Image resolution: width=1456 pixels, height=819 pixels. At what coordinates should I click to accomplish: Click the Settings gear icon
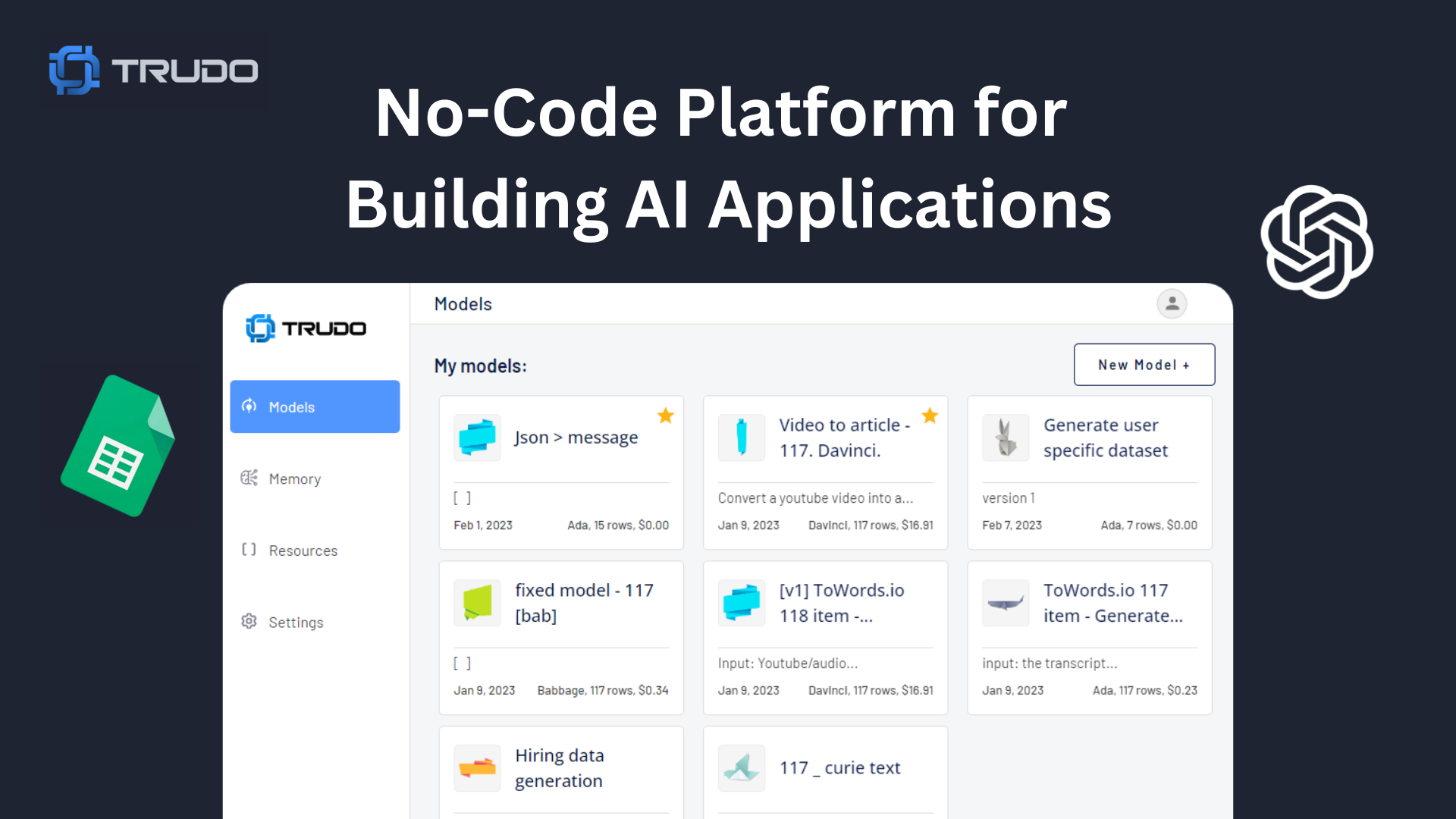[x=249, y=622]
